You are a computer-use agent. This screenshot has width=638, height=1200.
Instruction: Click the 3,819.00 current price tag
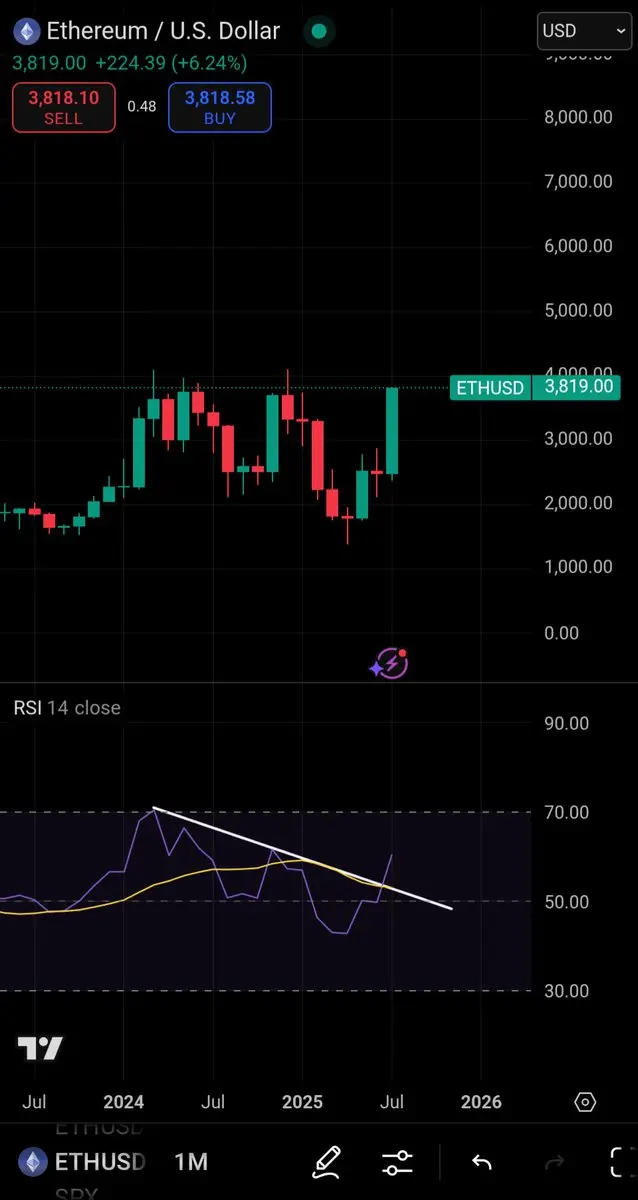pos(577,388)
